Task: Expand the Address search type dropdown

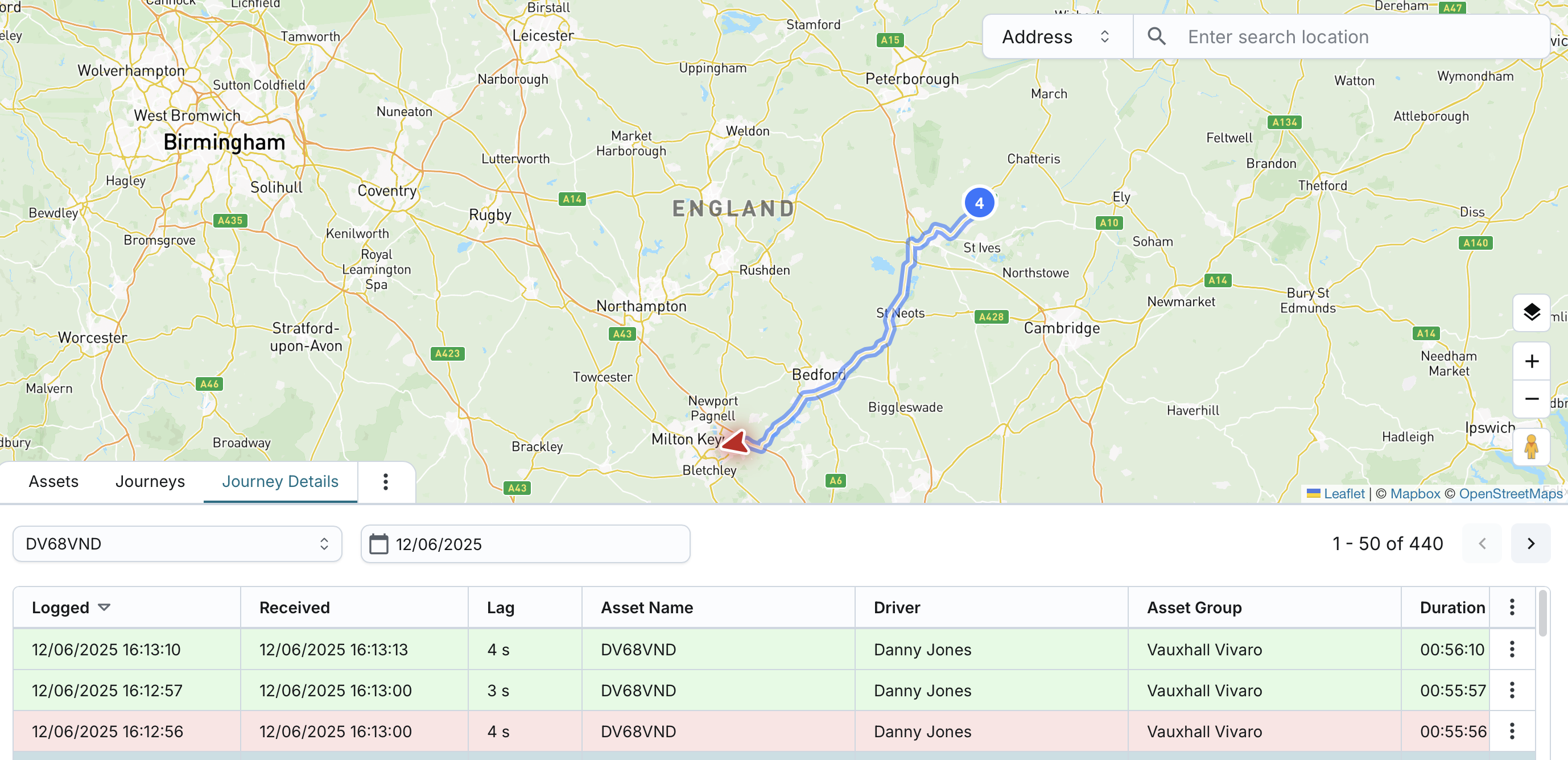Action: click(x=1057, y=36)
